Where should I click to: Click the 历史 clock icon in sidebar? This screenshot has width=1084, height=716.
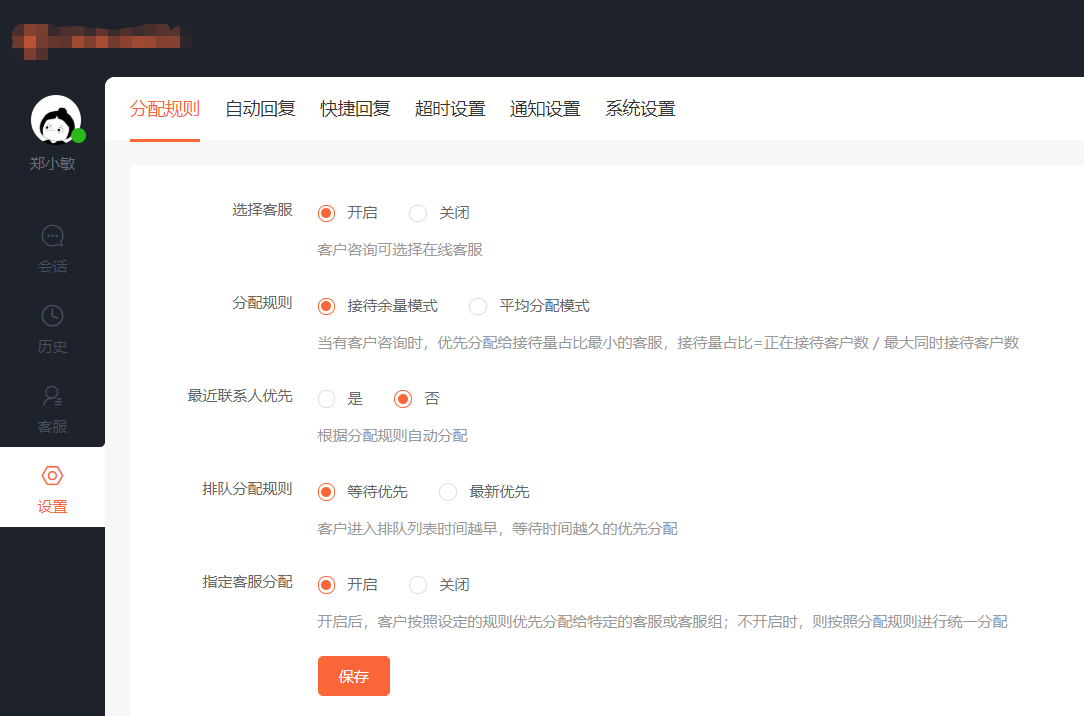click(x=52, y=316)
